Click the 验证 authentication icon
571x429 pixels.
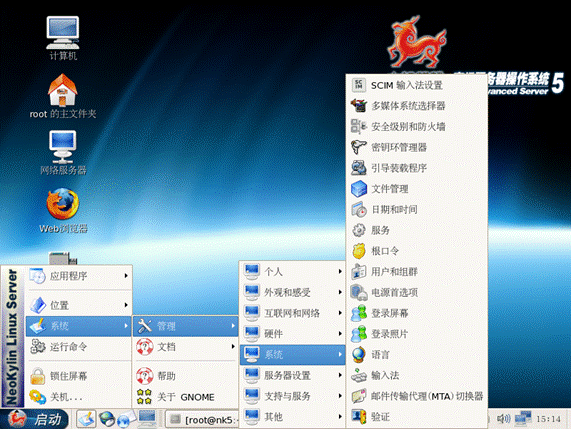(x=359, y=417)
